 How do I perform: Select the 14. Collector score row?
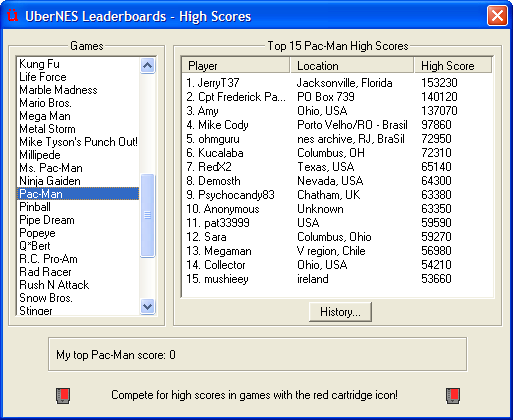tap(337, 265)
